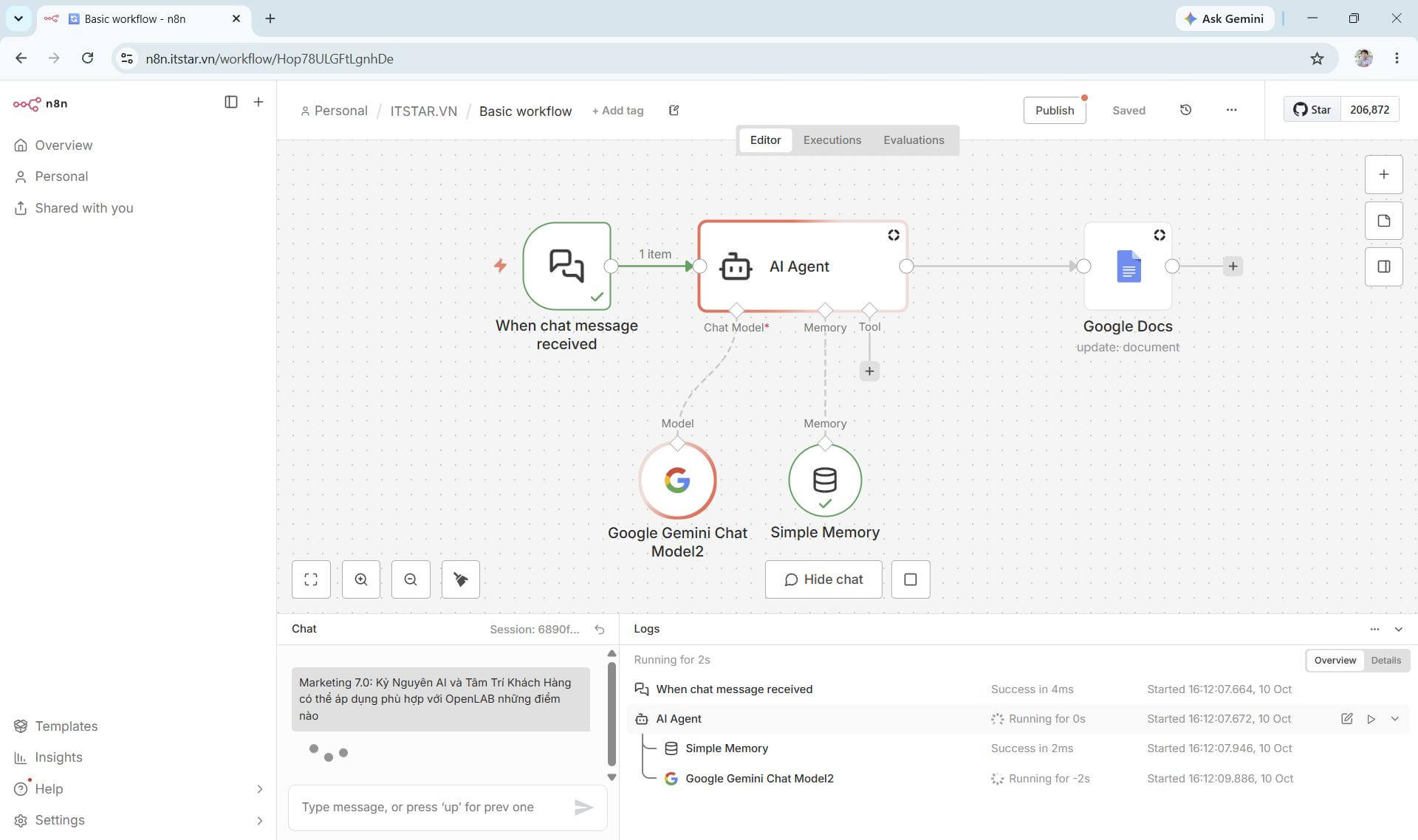Click the fit to view button

point(311,579)
